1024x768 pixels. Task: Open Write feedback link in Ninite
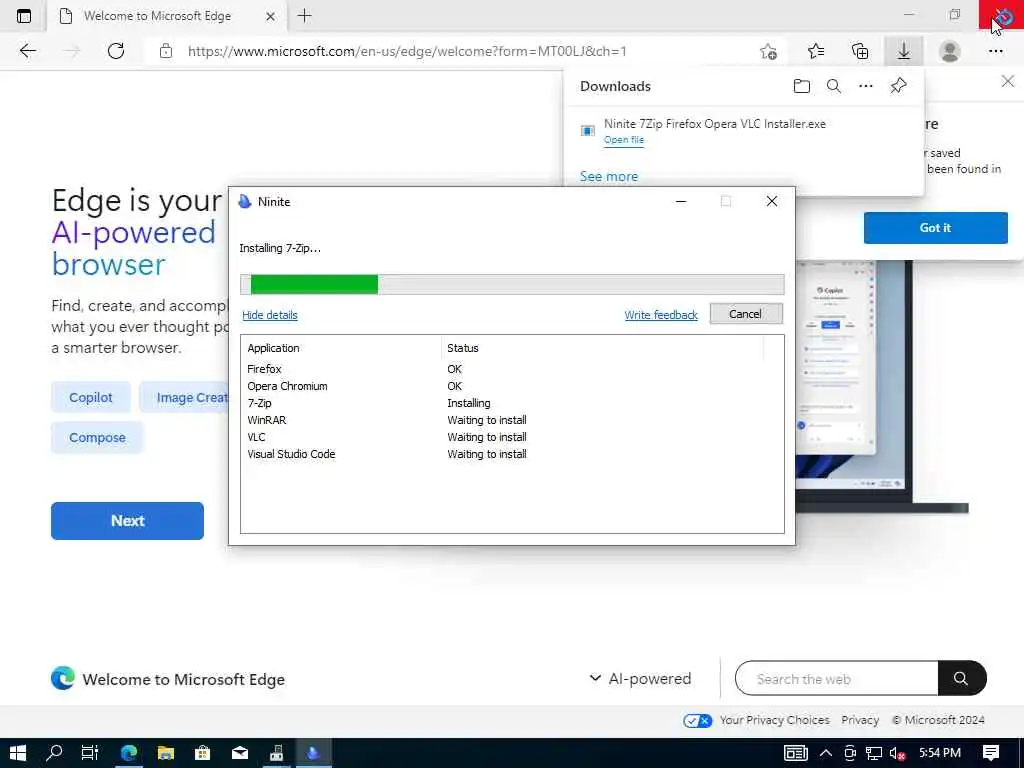[x=661, y=315]
